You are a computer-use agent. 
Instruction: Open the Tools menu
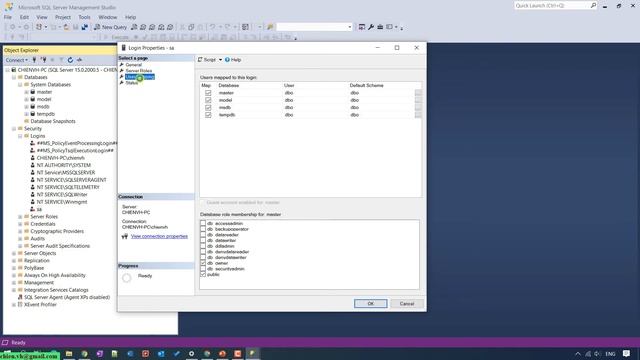84,17
